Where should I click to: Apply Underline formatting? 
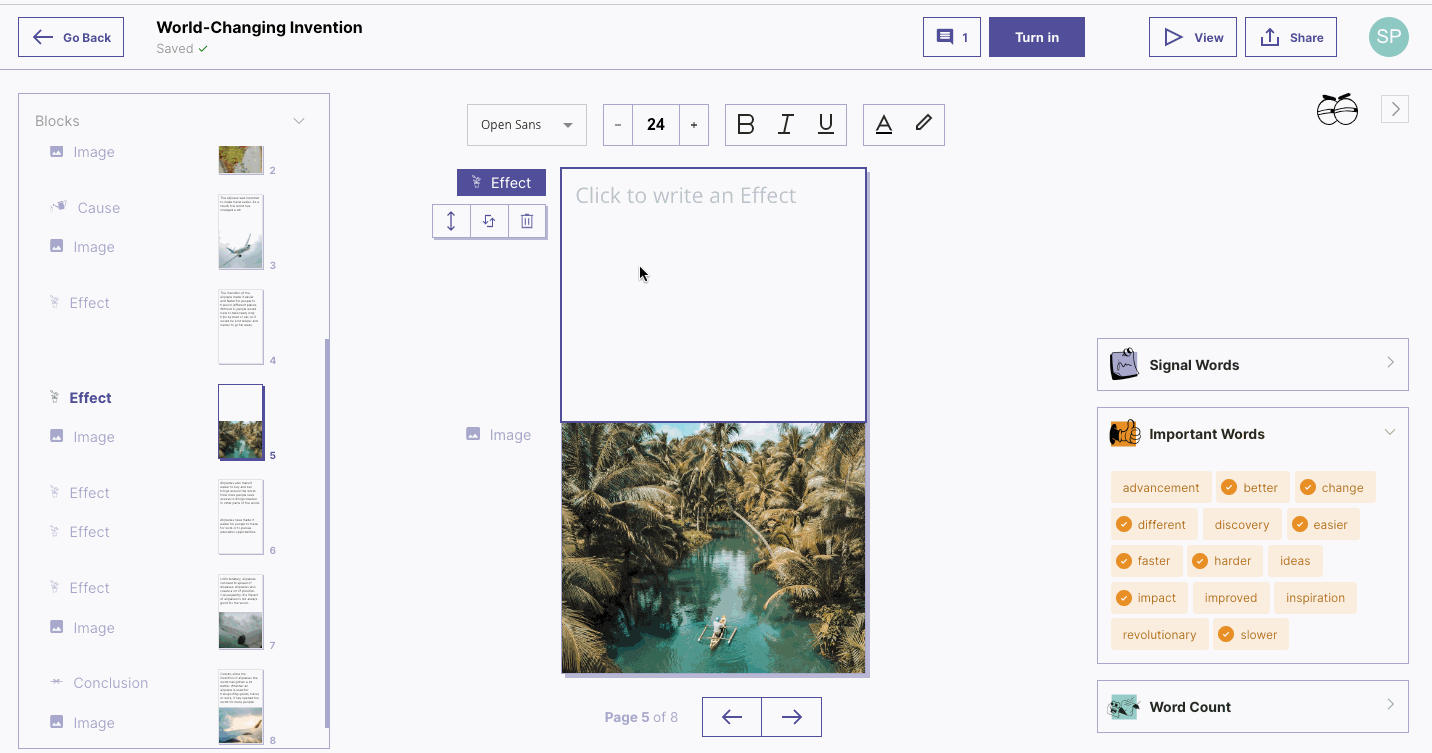[x=826, y=125]
